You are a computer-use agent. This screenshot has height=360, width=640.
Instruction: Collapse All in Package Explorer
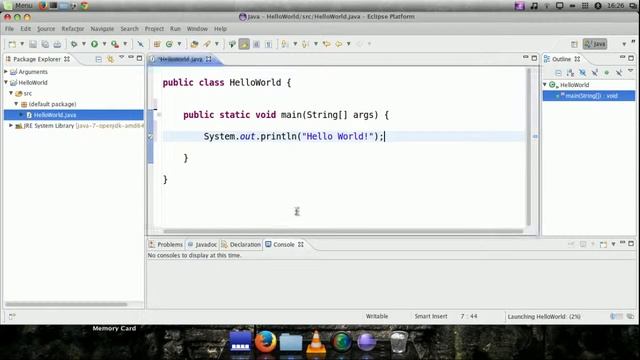coord(98,59)
